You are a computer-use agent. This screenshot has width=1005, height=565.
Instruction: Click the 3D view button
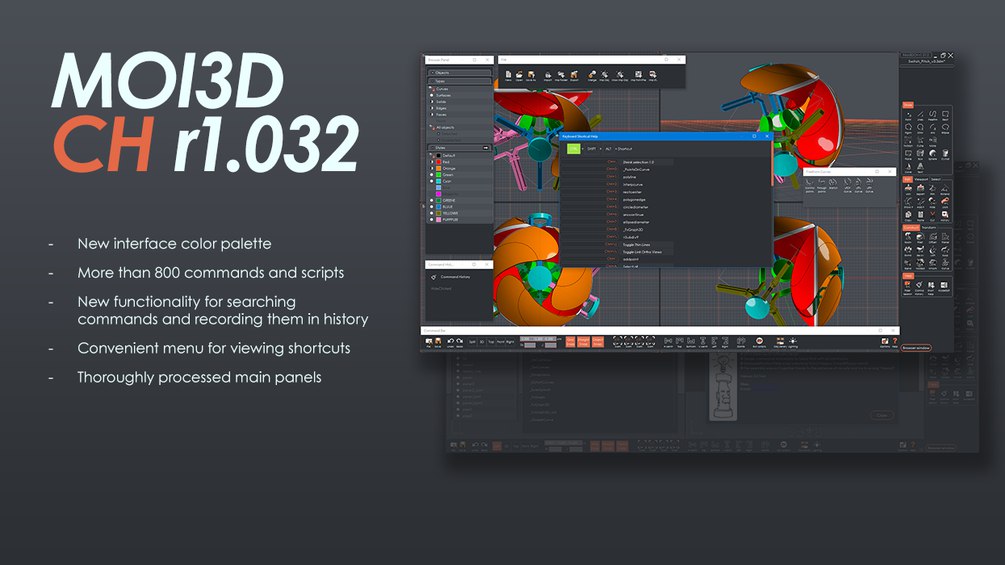[482, 342]
